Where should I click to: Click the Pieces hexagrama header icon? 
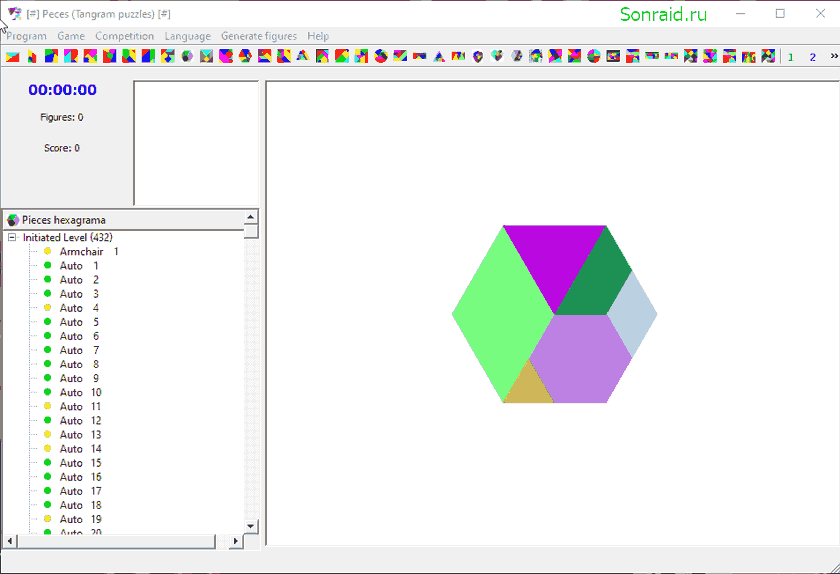pos(13,220)
